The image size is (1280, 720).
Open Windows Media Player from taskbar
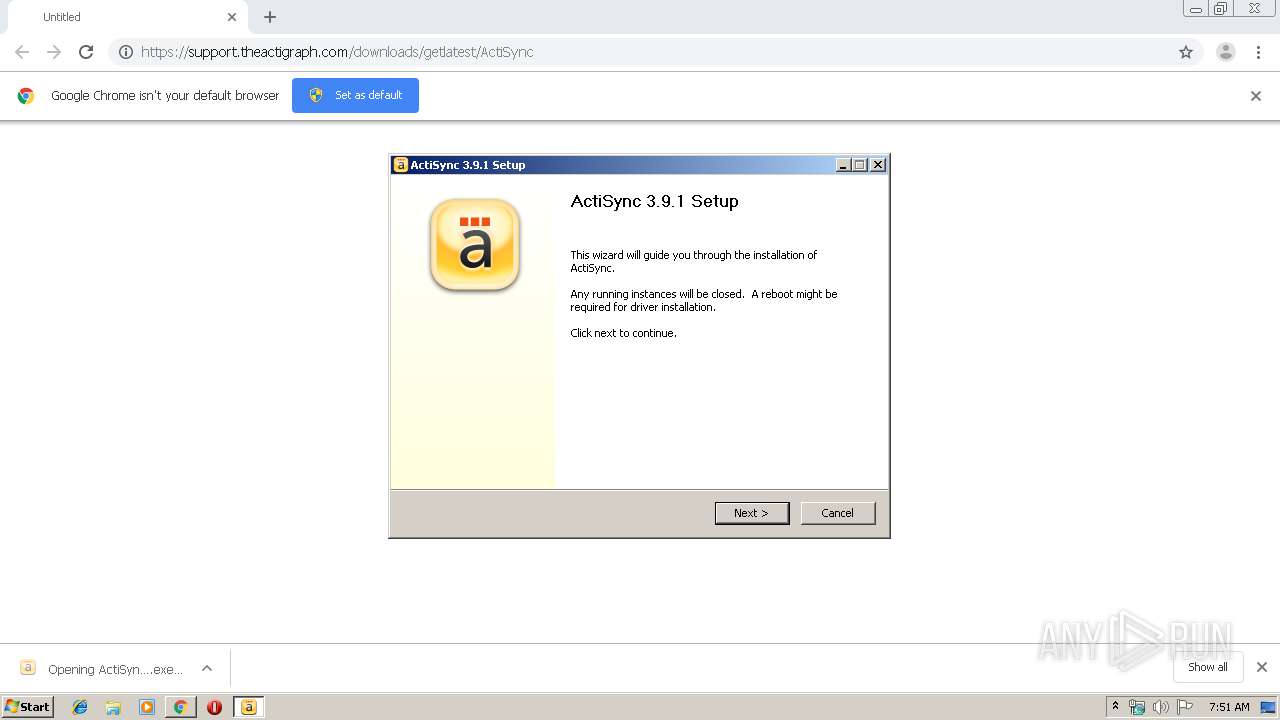pyautogui.click(x=147, y=707)
